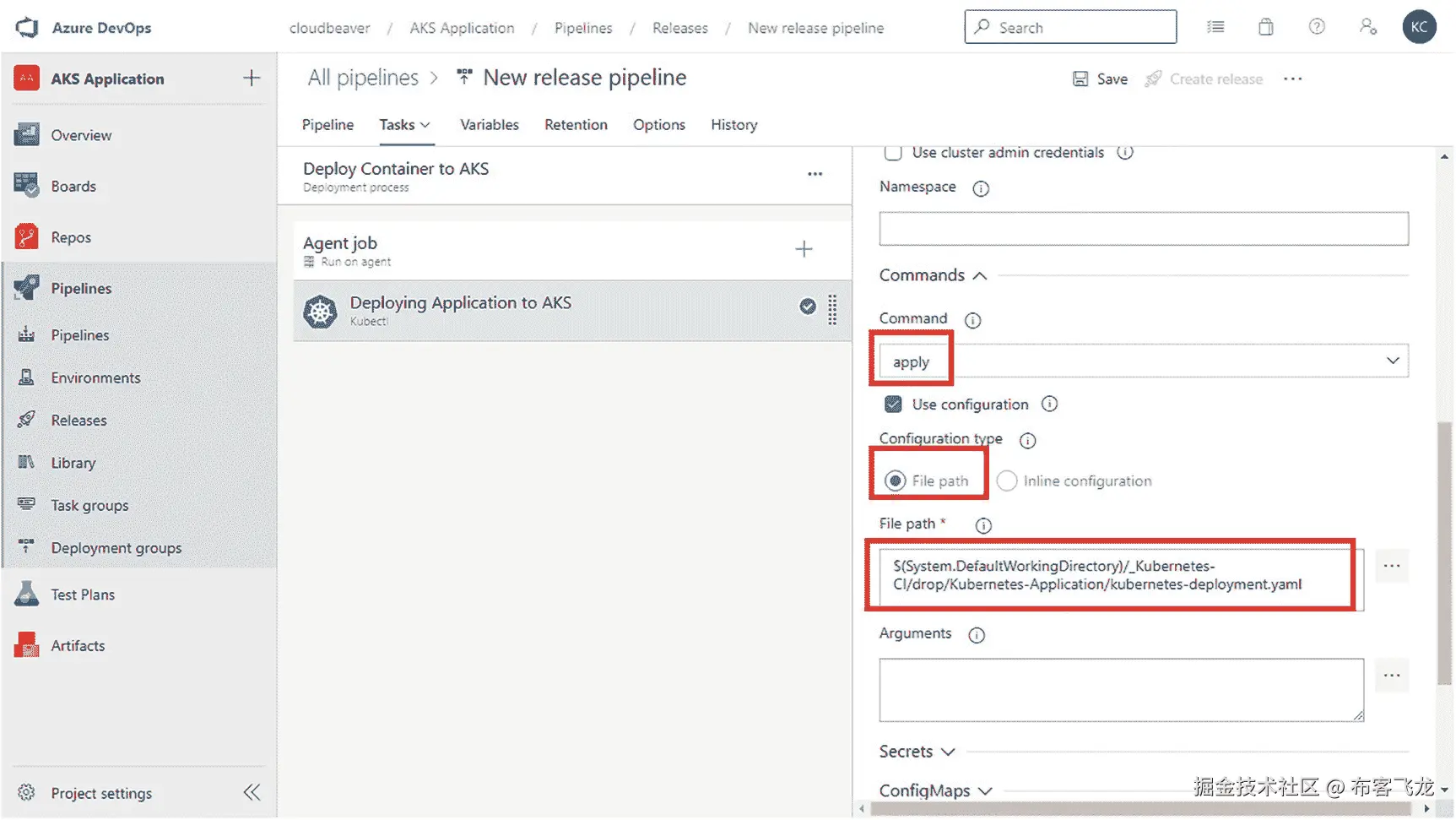This screenshot has width=1456, height=820.
Task: Click info icon next to Namespace
Action: click(x=981, y=188)
